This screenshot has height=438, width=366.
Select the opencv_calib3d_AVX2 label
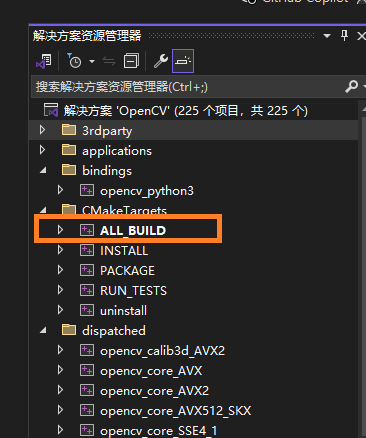click(162, 351)
